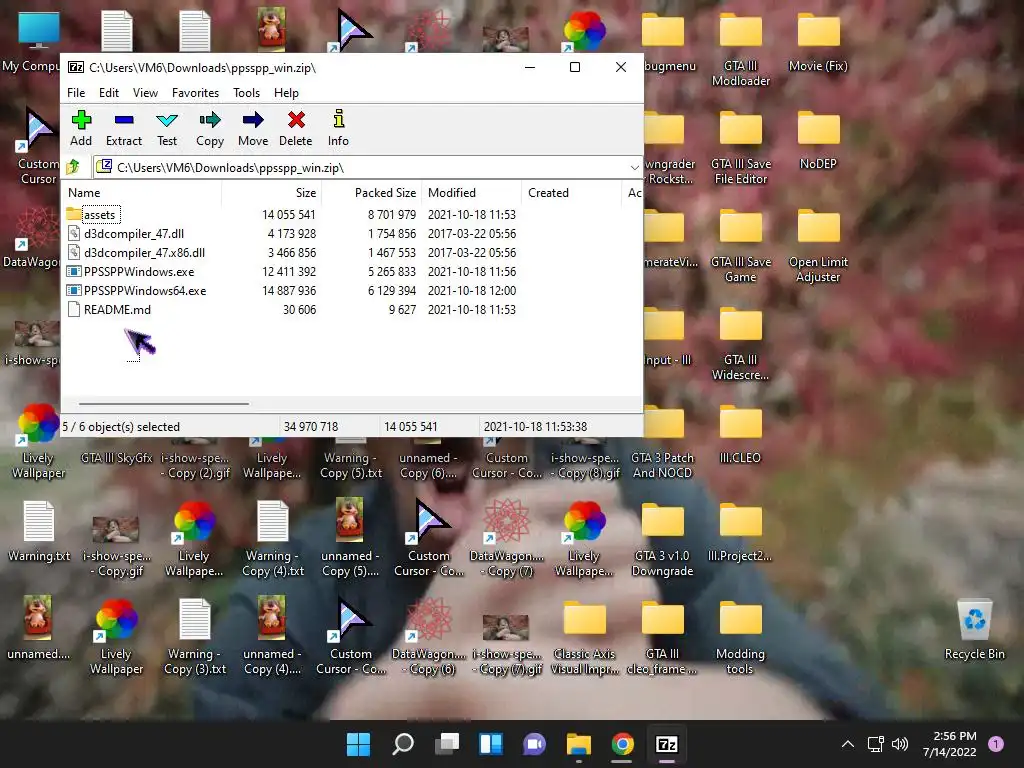Select the III.Project2... desktop folder
This screenshot has width=1024, height=768.
coord(741,532)
